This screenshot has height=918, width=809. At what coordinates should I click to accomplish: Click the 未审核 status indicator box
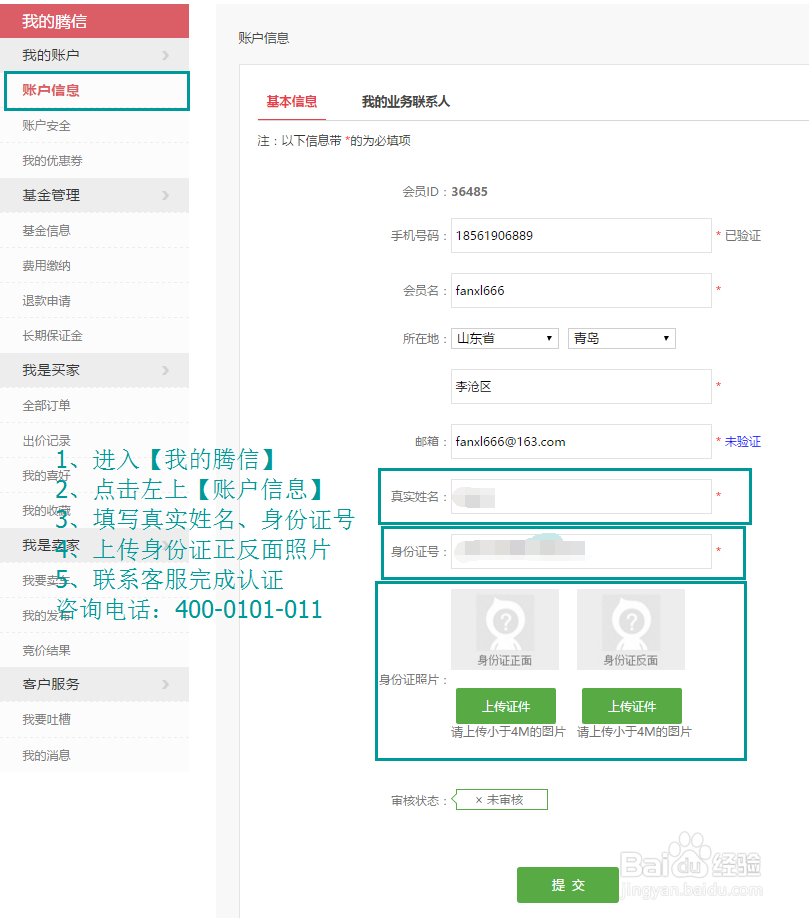500,799
